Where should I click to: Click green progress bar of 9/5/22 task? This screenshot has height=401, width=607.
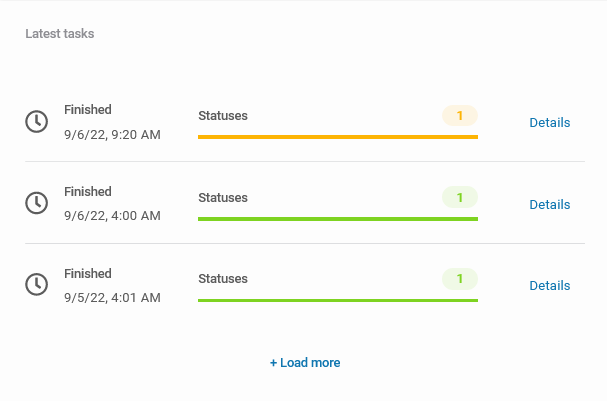click(x=337, y=300)
